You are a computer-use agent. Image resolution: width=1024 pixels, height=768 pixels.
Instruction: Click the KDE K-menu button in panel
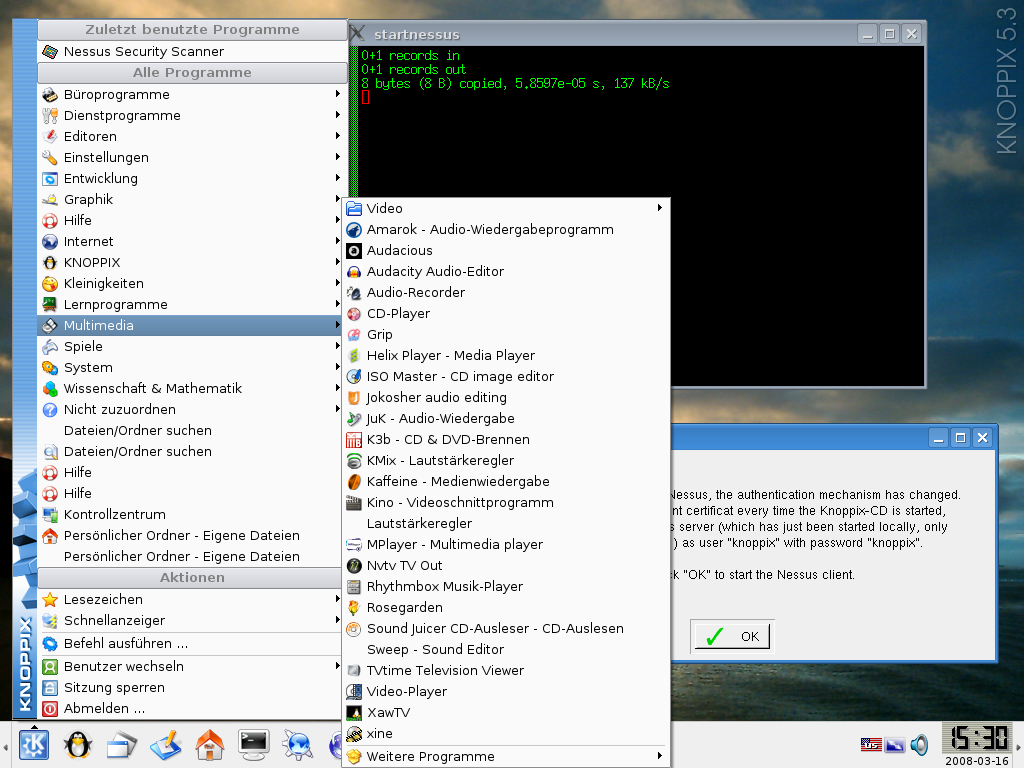(34, 744)
